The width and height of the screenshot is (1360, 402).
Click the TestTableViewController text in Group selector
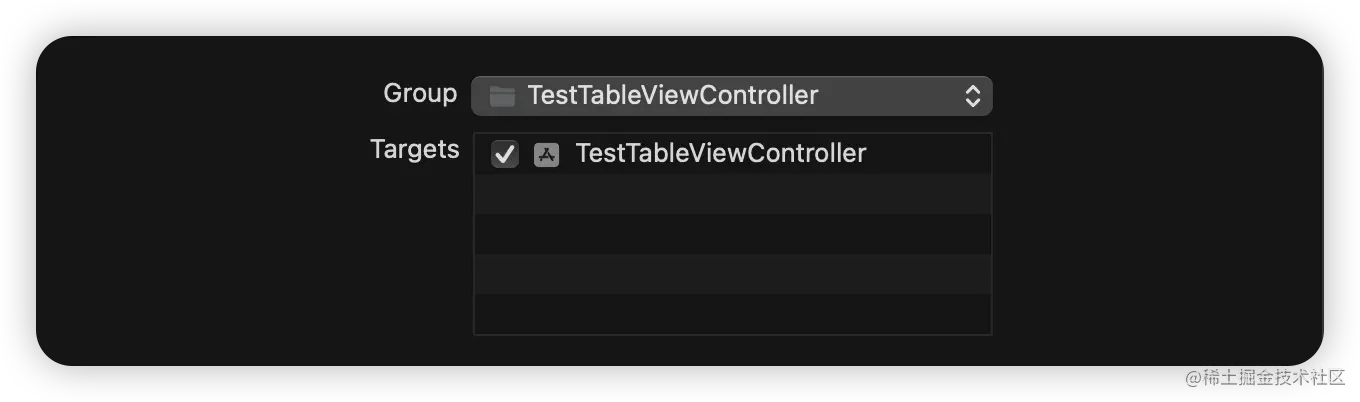point(672,96)
